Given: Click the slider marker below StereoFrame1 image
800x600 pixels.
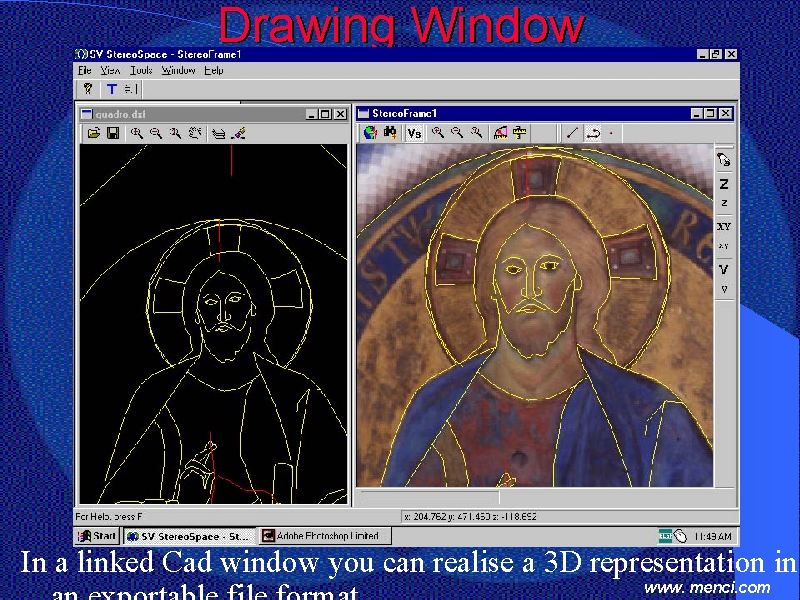Looking at the screenshot, I should [x=499, y=497].
